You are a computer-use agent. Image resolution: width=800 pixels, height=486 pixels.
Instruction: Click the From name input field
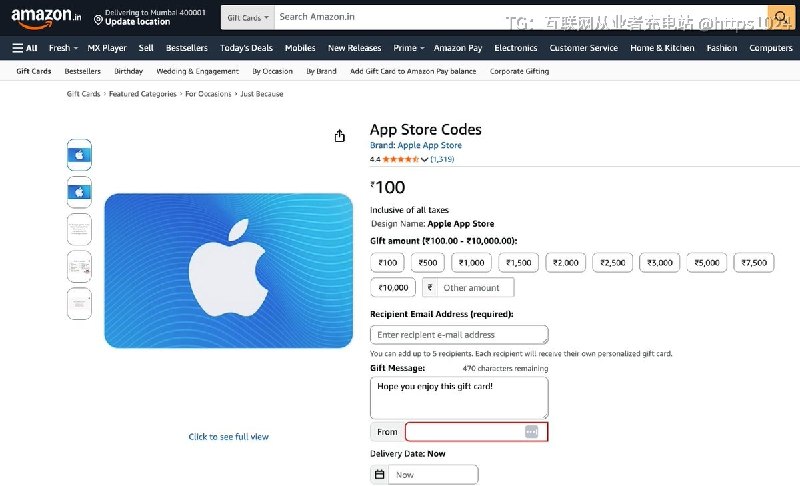click(477, 432)
